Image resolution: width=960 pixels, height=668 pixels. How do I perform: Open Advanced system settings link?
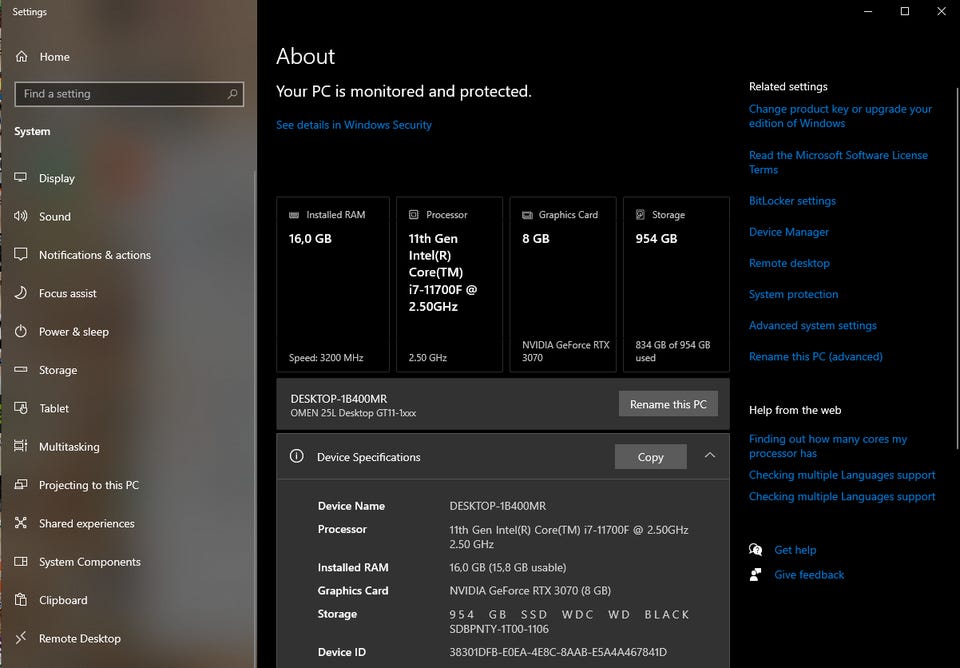click(x=812, y=326)
